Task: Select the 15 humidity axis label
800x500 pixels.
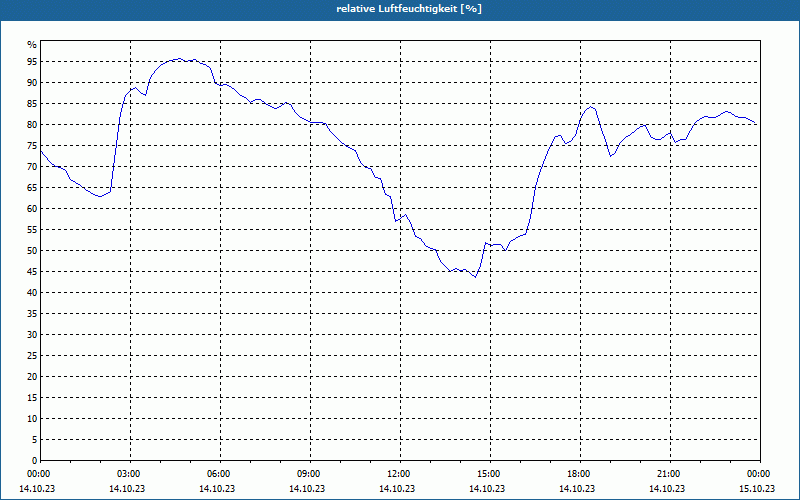Action: [32, 397]
